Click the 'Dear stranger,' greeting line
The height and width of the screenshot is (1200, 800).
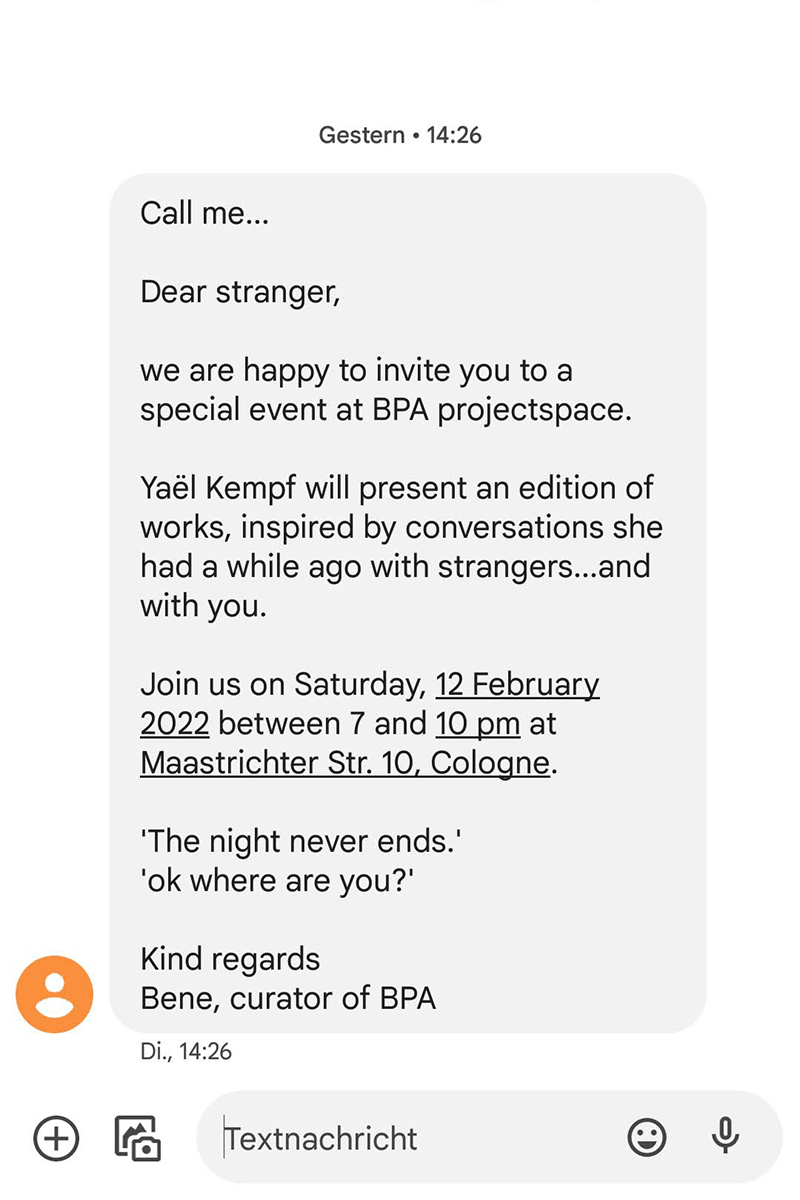(240, 292)
